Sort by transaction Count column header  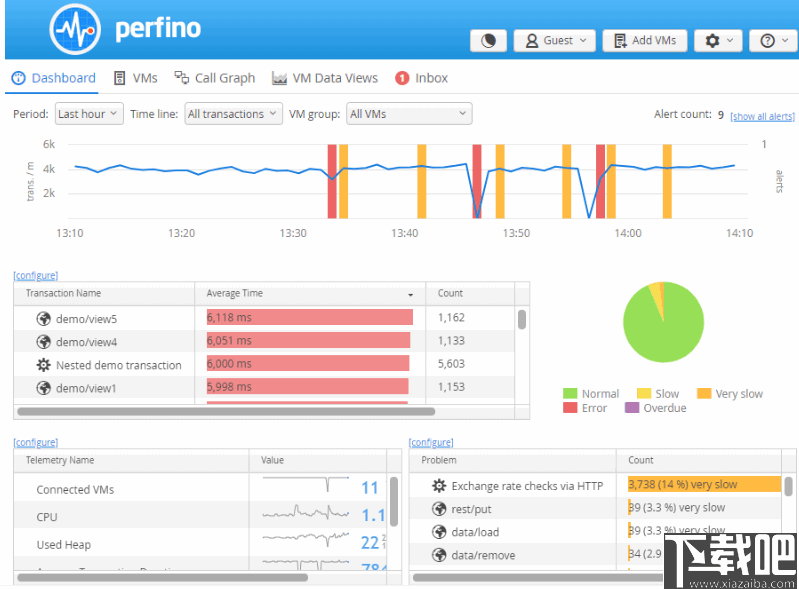pyautogui.click(x=470, y=293)
